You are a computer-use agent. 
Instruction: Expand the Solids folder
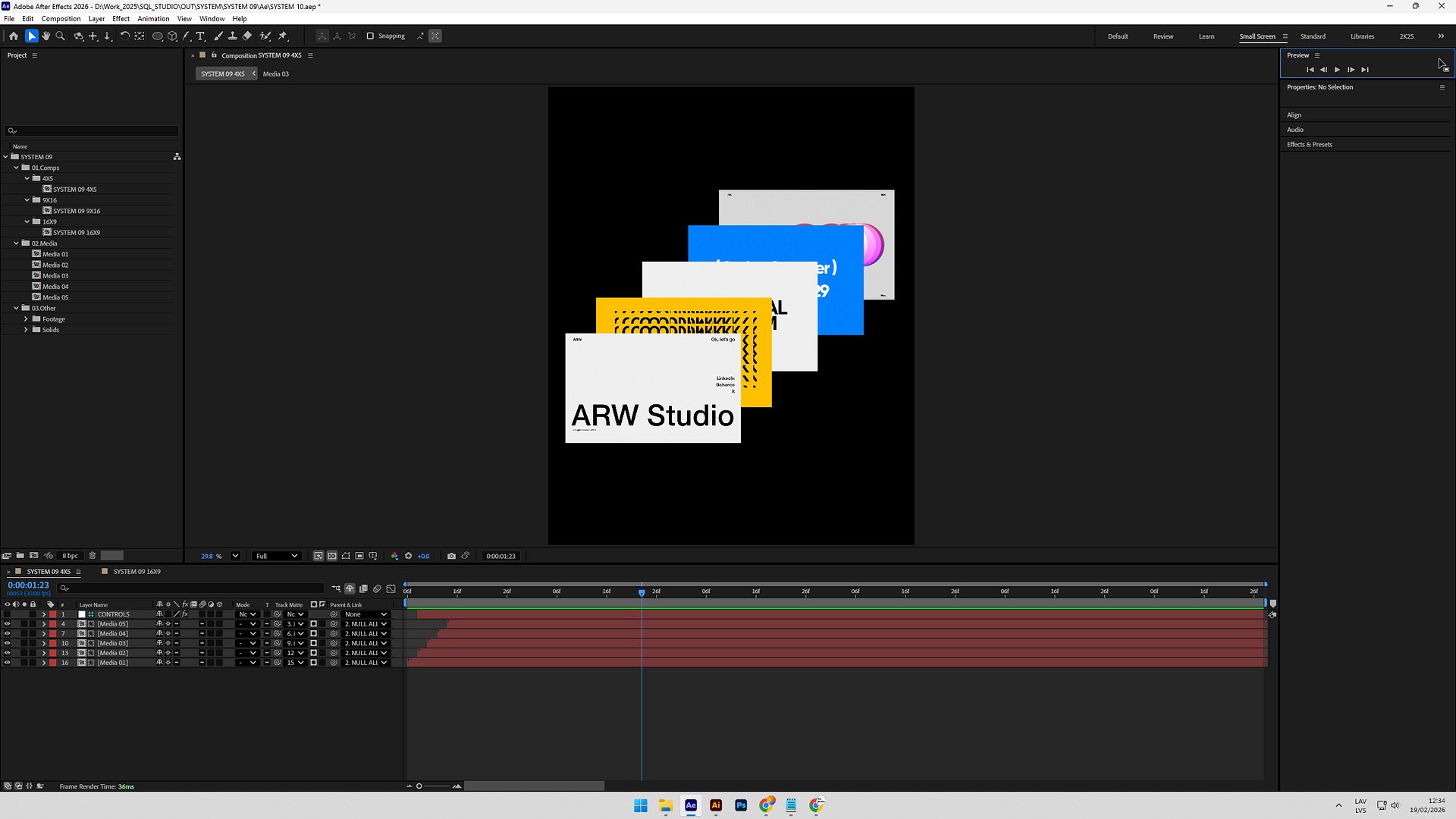(x=27, y=330)
